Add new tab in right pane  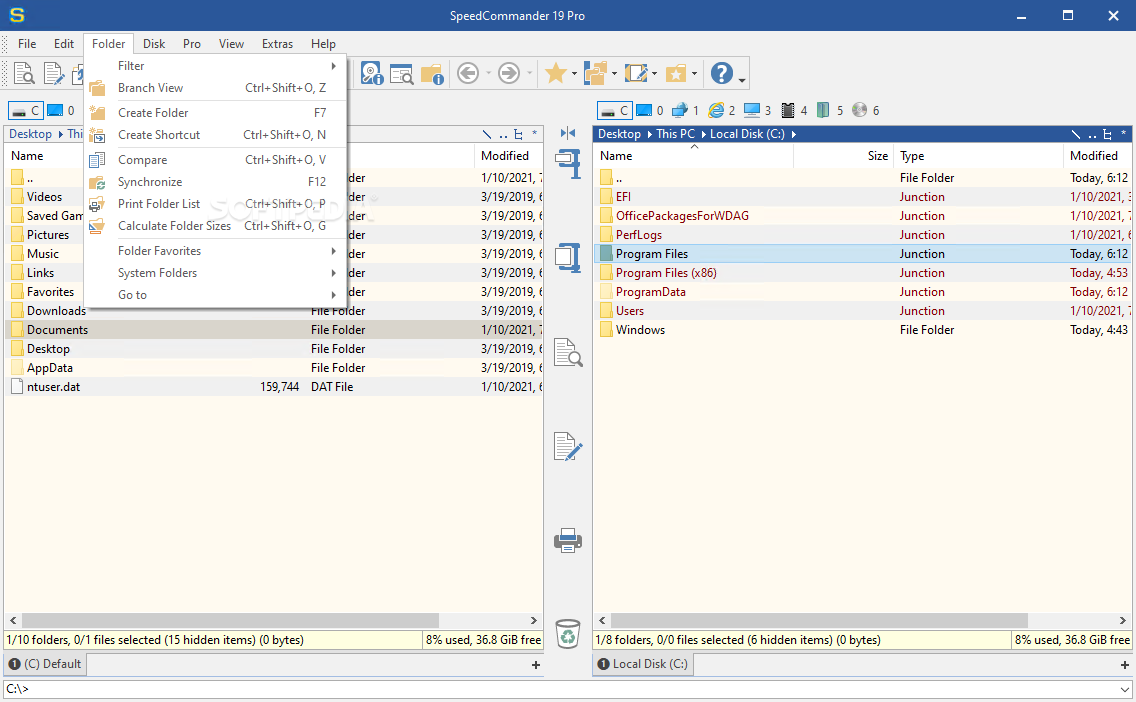(1124, 665)
